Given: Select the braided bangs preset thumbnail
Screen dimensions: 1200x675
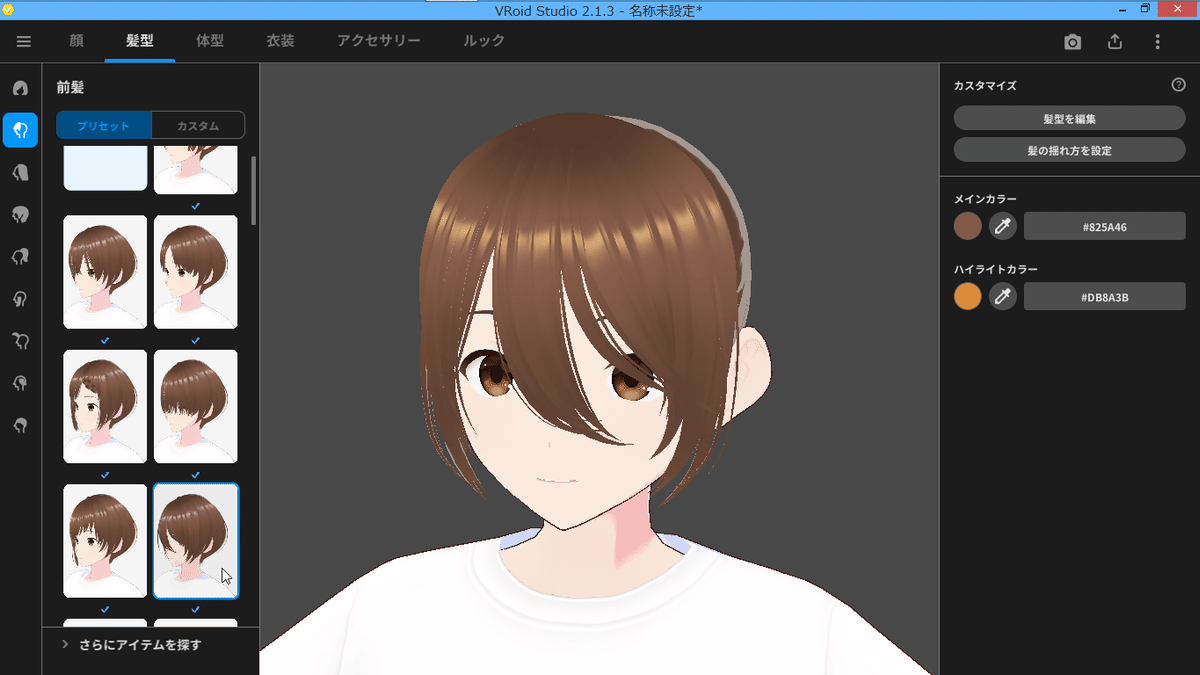Looking at the screenshot, I should pyautogui.click(x=105, y=406).
